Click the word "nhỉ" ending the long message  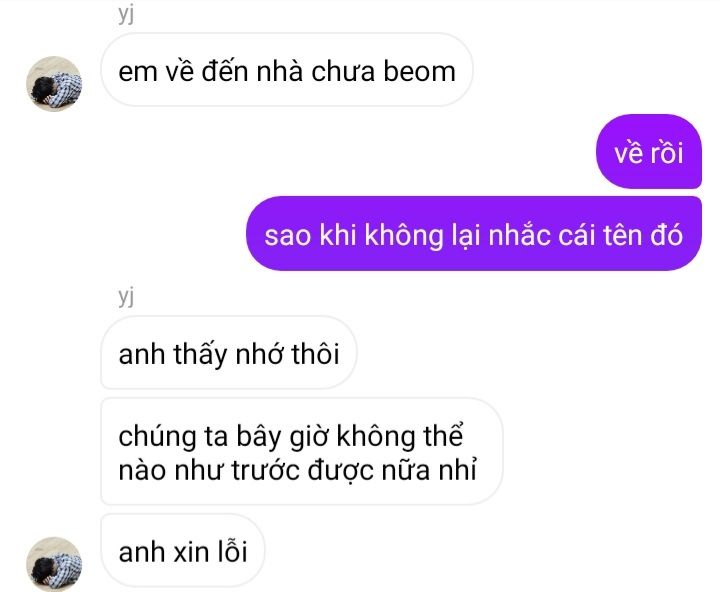pyautogui.click(x=458, y=469)
